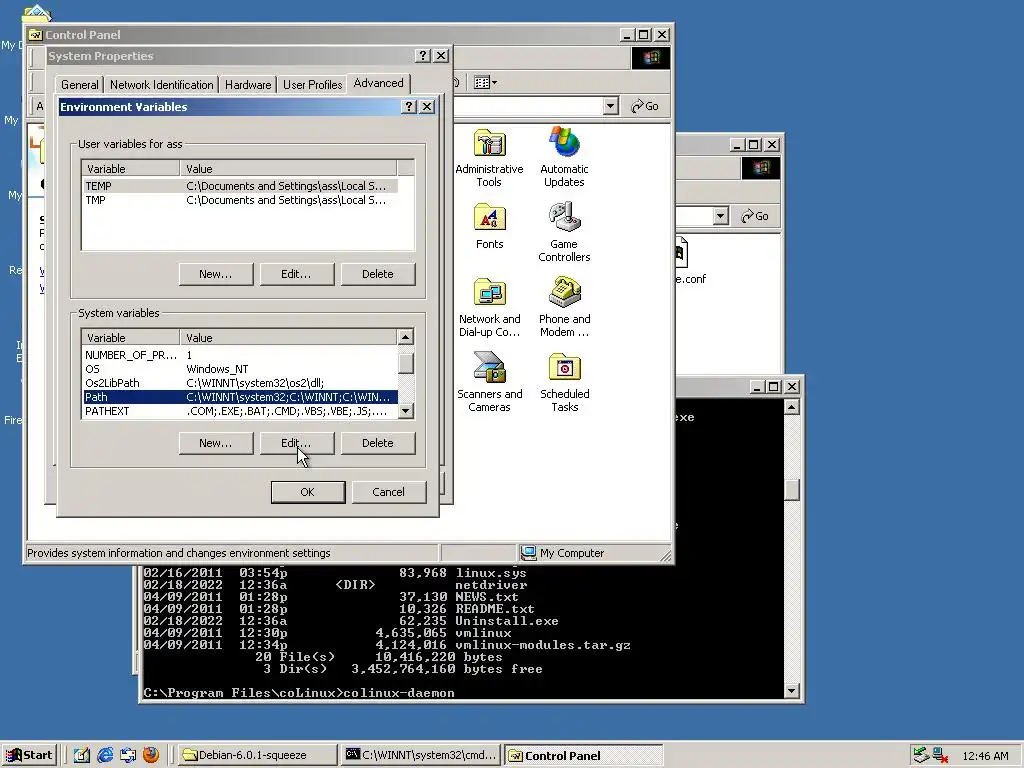The image size is (1024, 768).
Task: Click the Environment Variables help question mark
Action: 409,106
